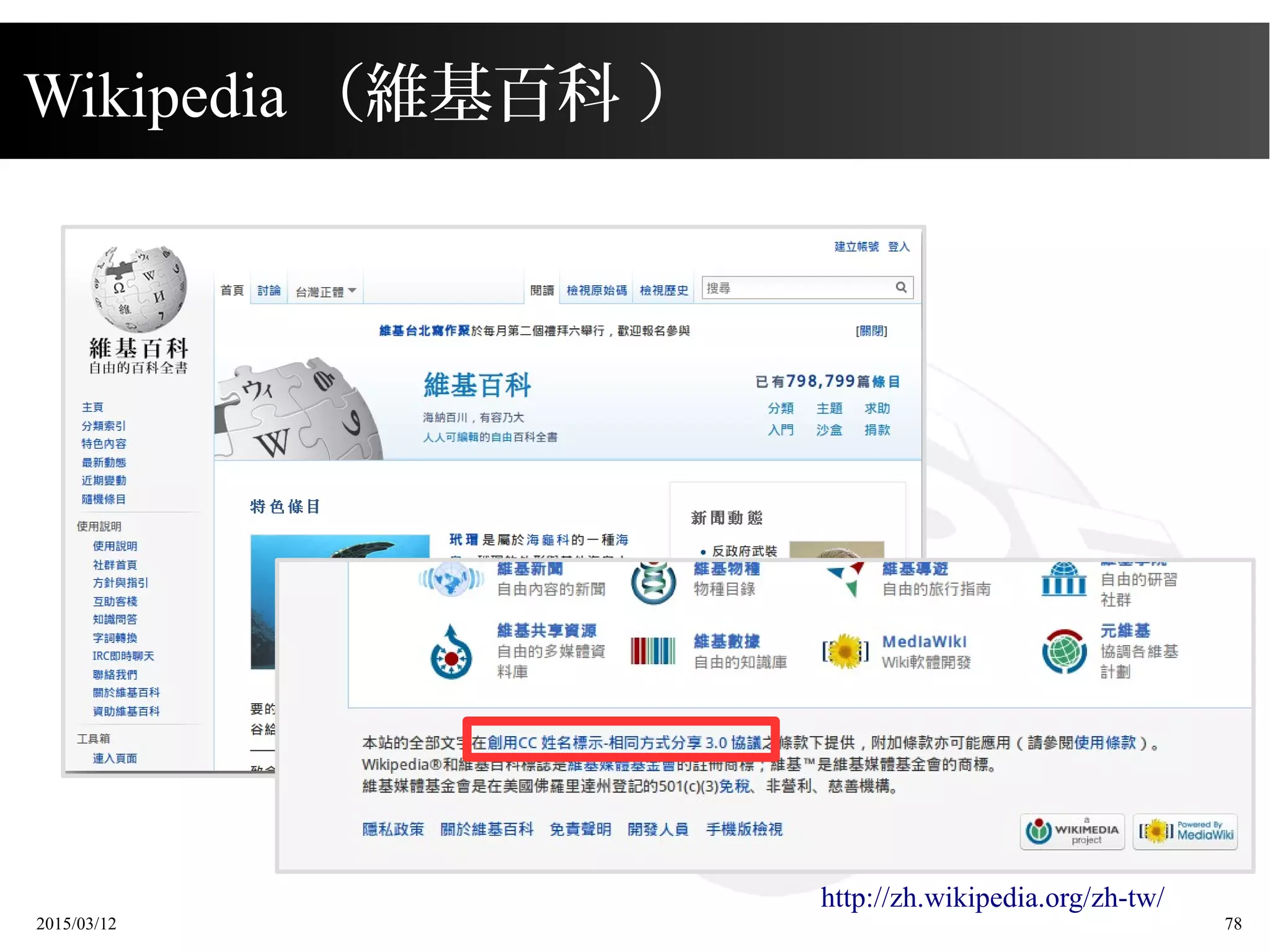Open 資助維基百科 in the sidebar

pyautogui.click(x=126, y=711)
